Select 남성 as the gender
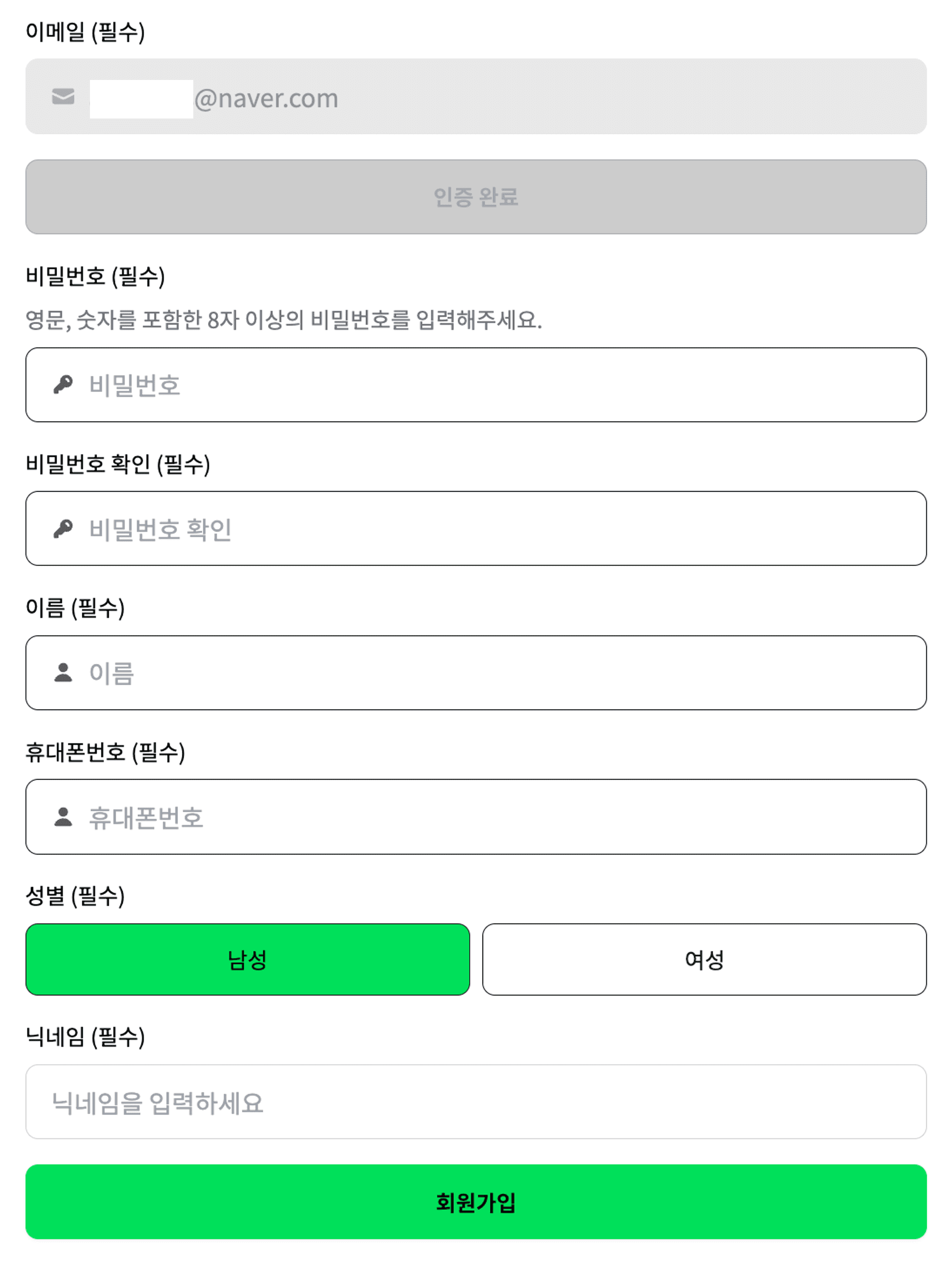 [247, 959]
